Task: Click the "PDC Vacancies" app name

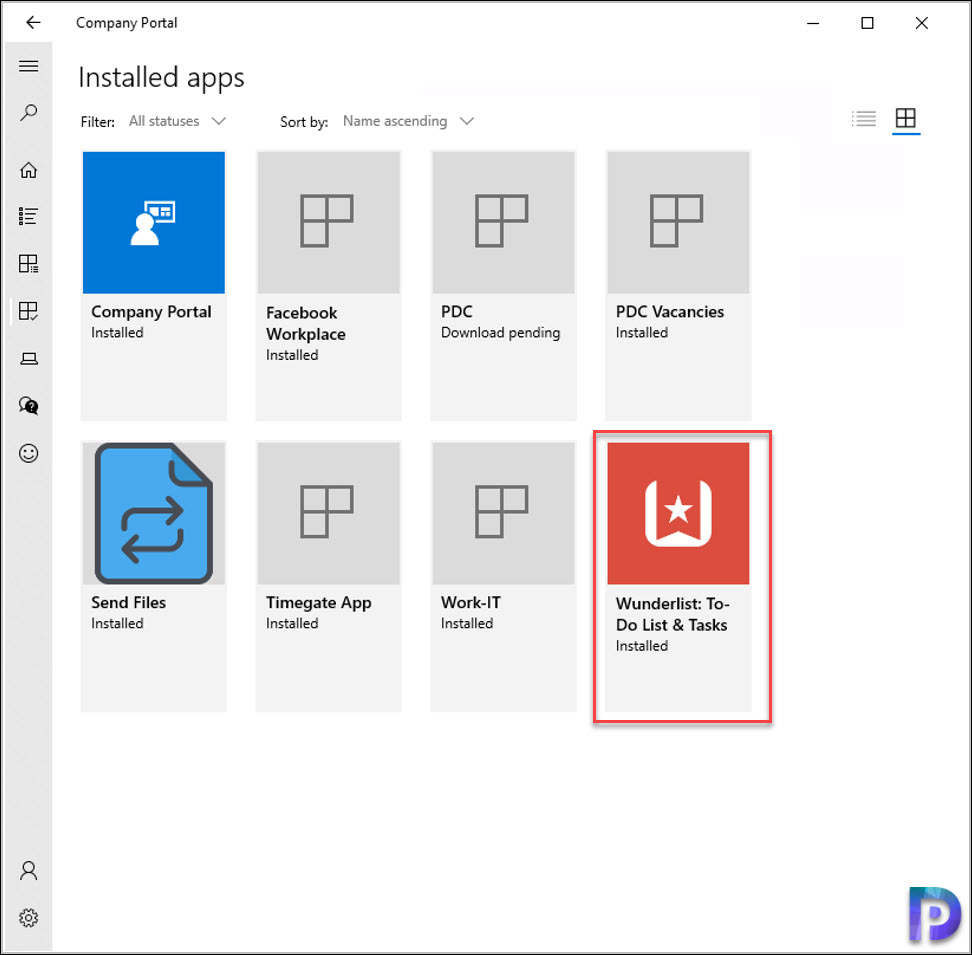Action: [x=669, y=312]
